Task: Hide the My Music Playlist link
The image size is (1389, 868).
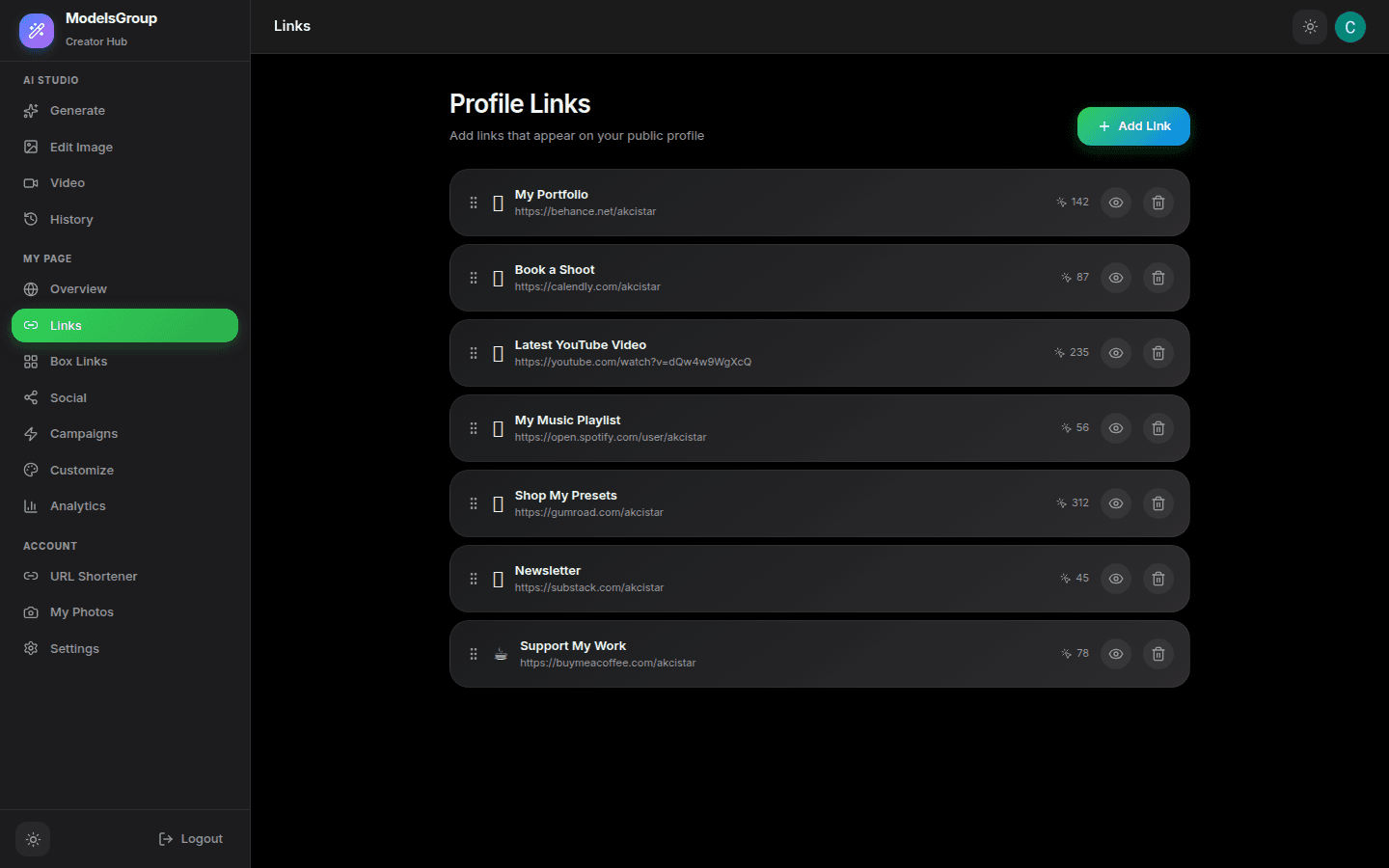Action: [1115, 428]
